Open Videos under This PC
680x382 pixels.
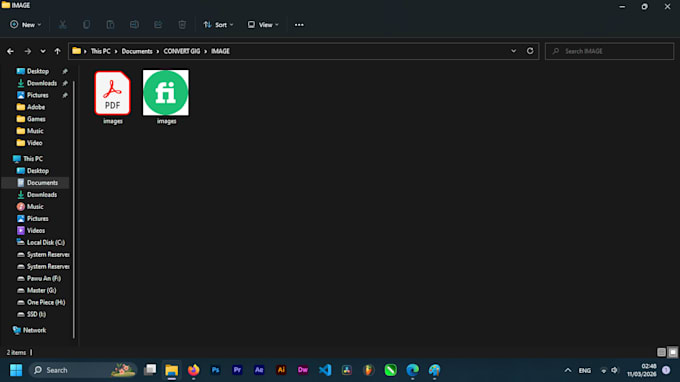pyautogui.click(x=36, y=231)
